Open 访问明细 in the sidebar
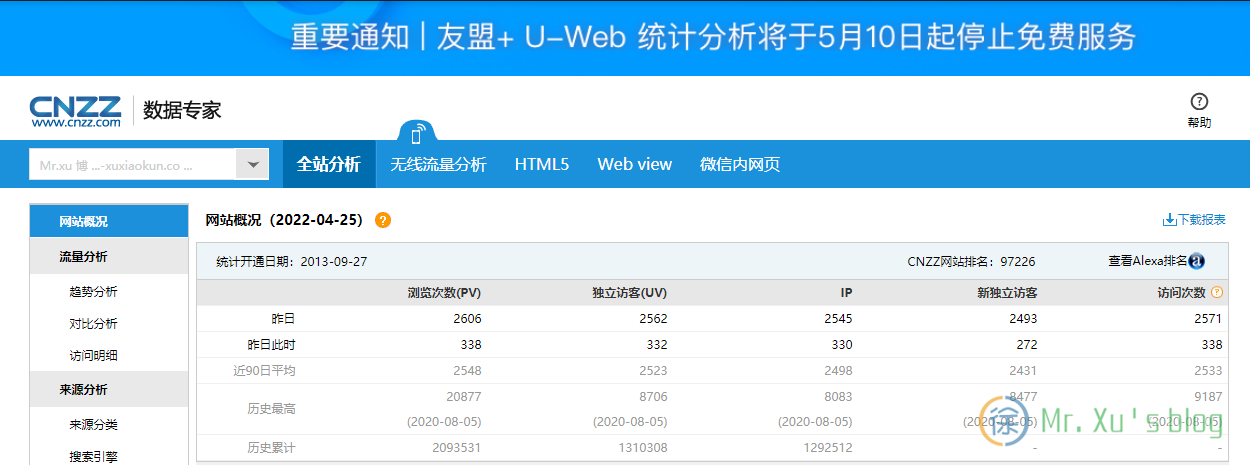 click(93, 356)
